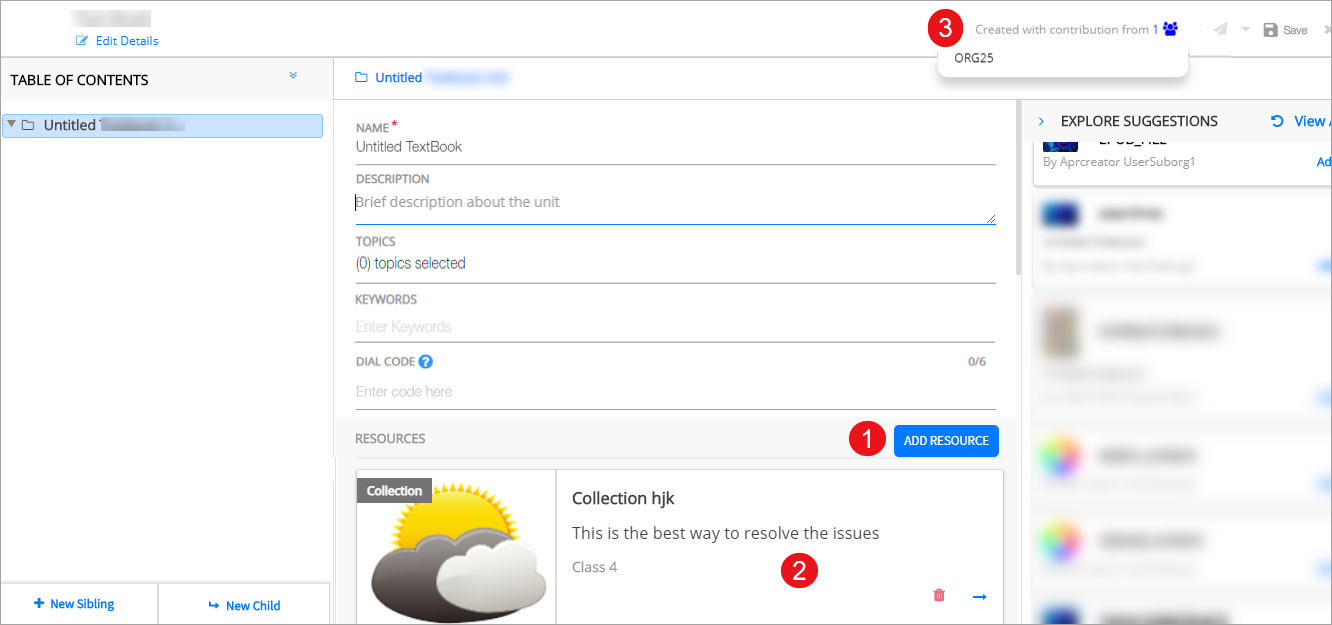Open the Dial Code help icon
This screenshot has height=625, width=1332.
pyautogui.click(x=425, y=362)
